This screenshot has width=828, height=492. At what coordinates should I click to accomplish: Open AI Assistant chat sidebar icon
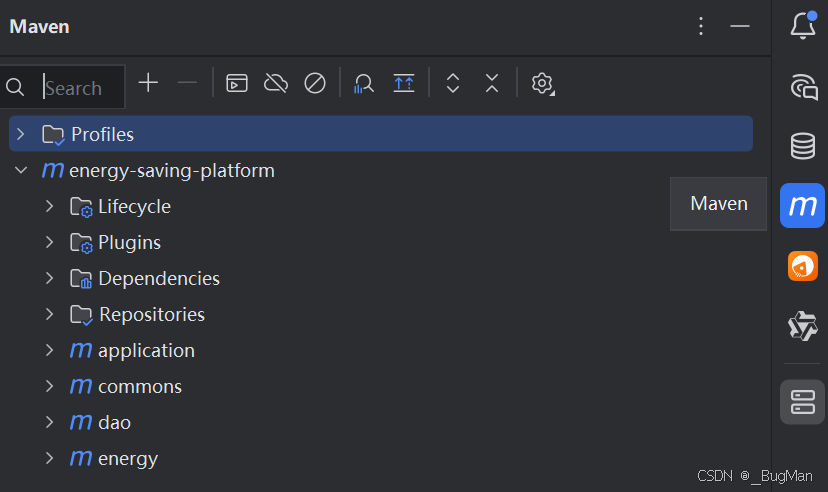pyautogui.click(x=804, y=87)
